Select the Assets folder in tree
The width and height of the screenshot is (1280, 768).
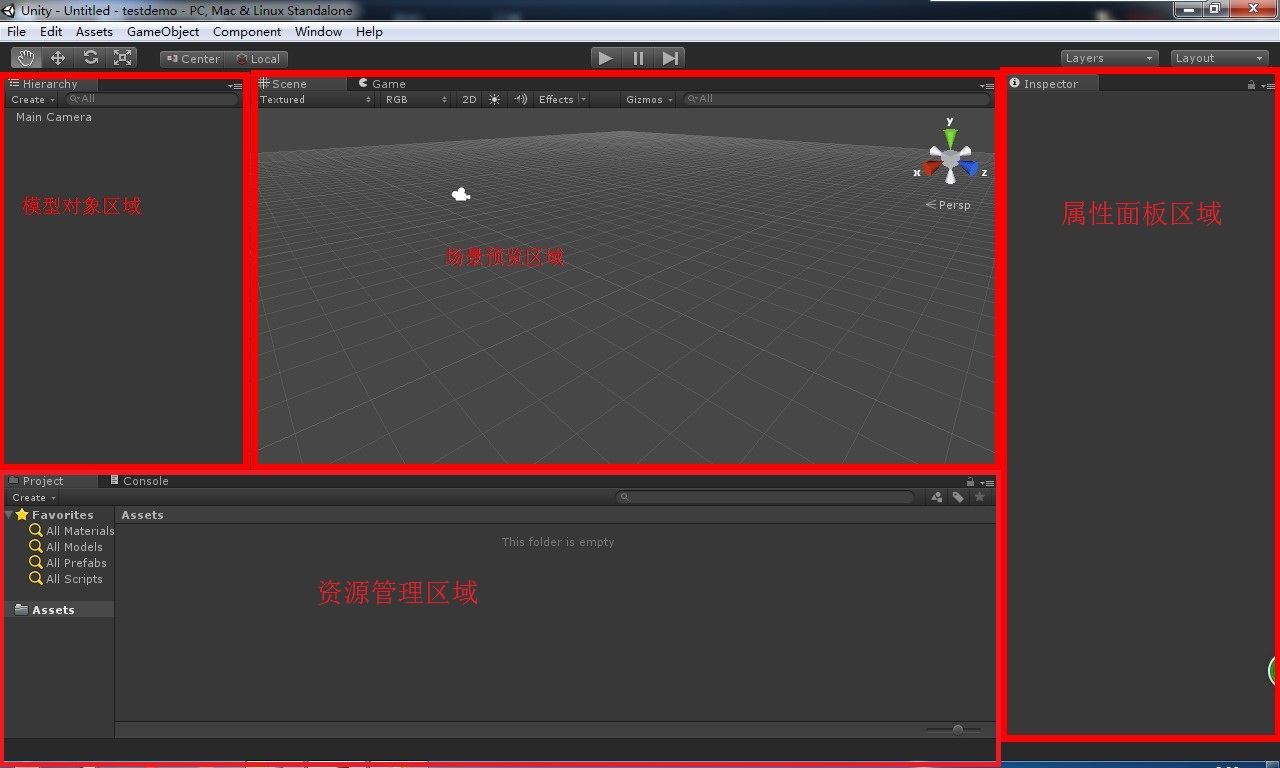coord(59,610)
